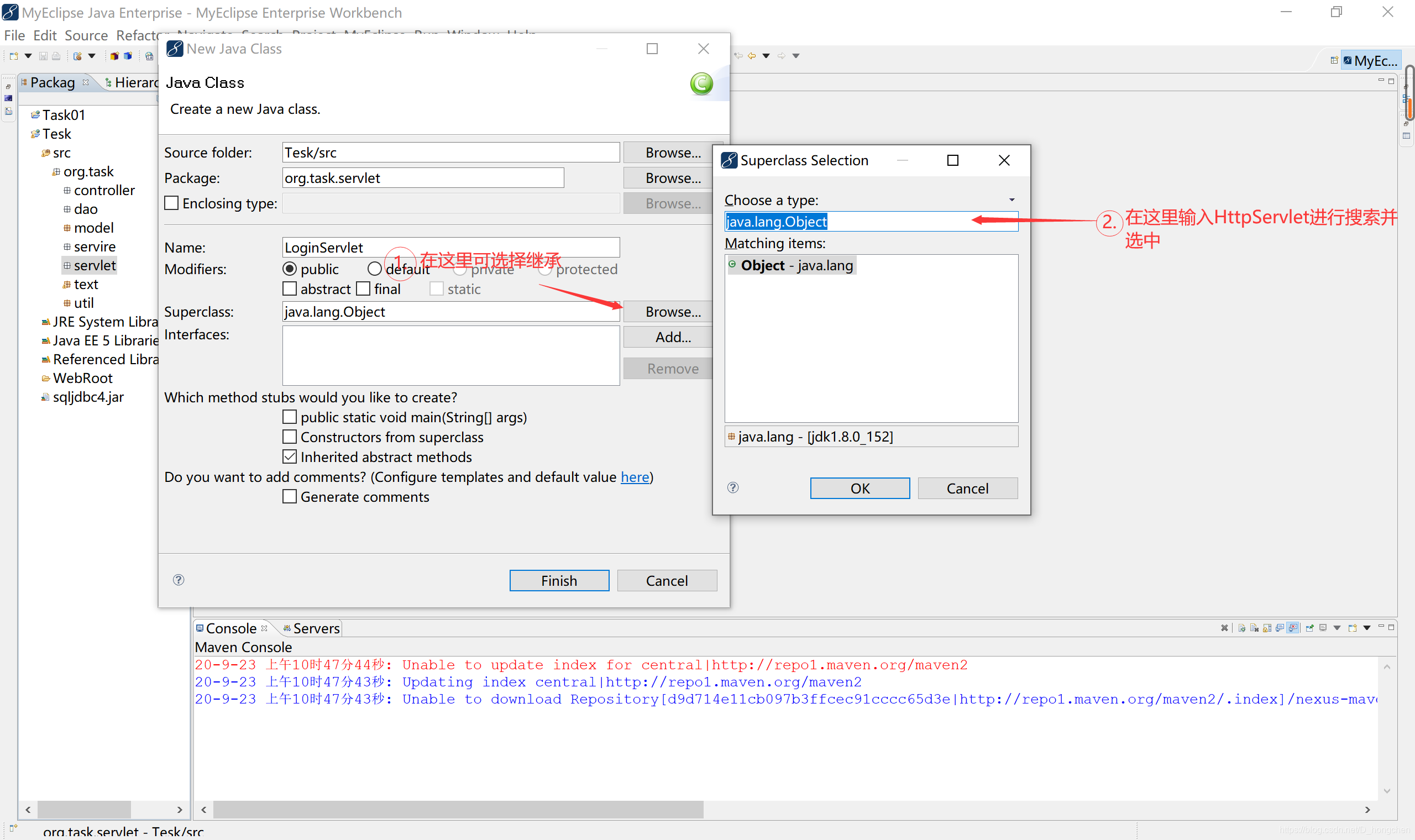1415x840 pixels.
Task: Toggle the final checkbox
Action: coord(363,288)
